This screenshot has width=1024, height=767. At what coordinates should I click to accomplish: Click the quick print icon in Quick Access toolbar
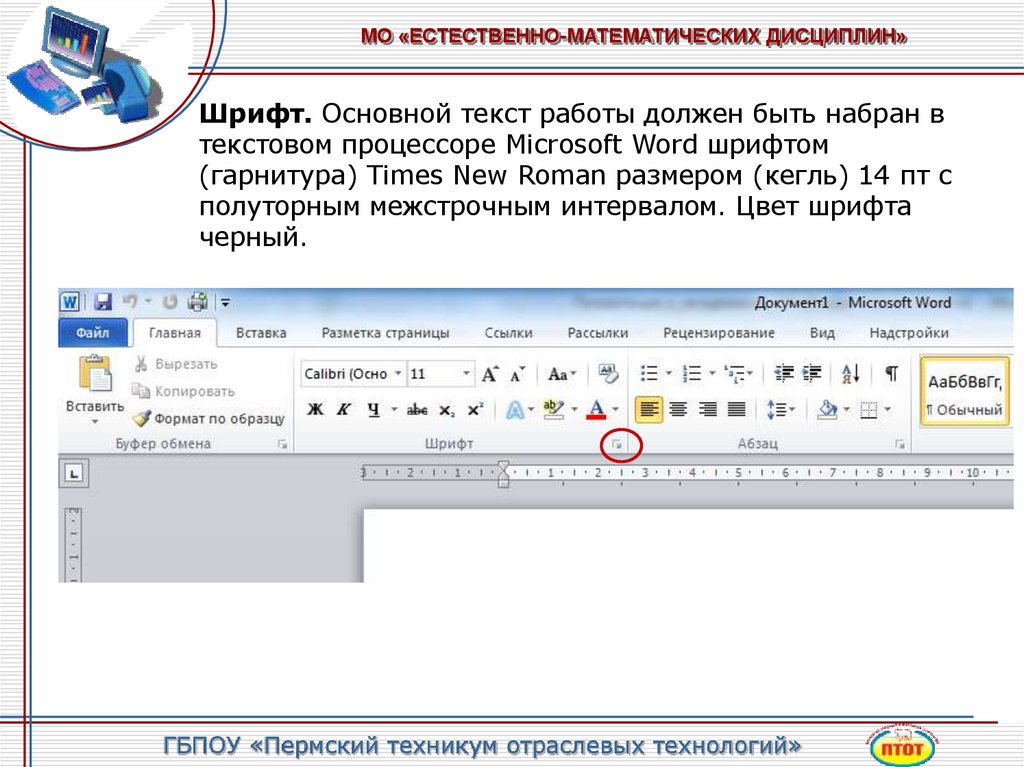click(x=198, y=301)
